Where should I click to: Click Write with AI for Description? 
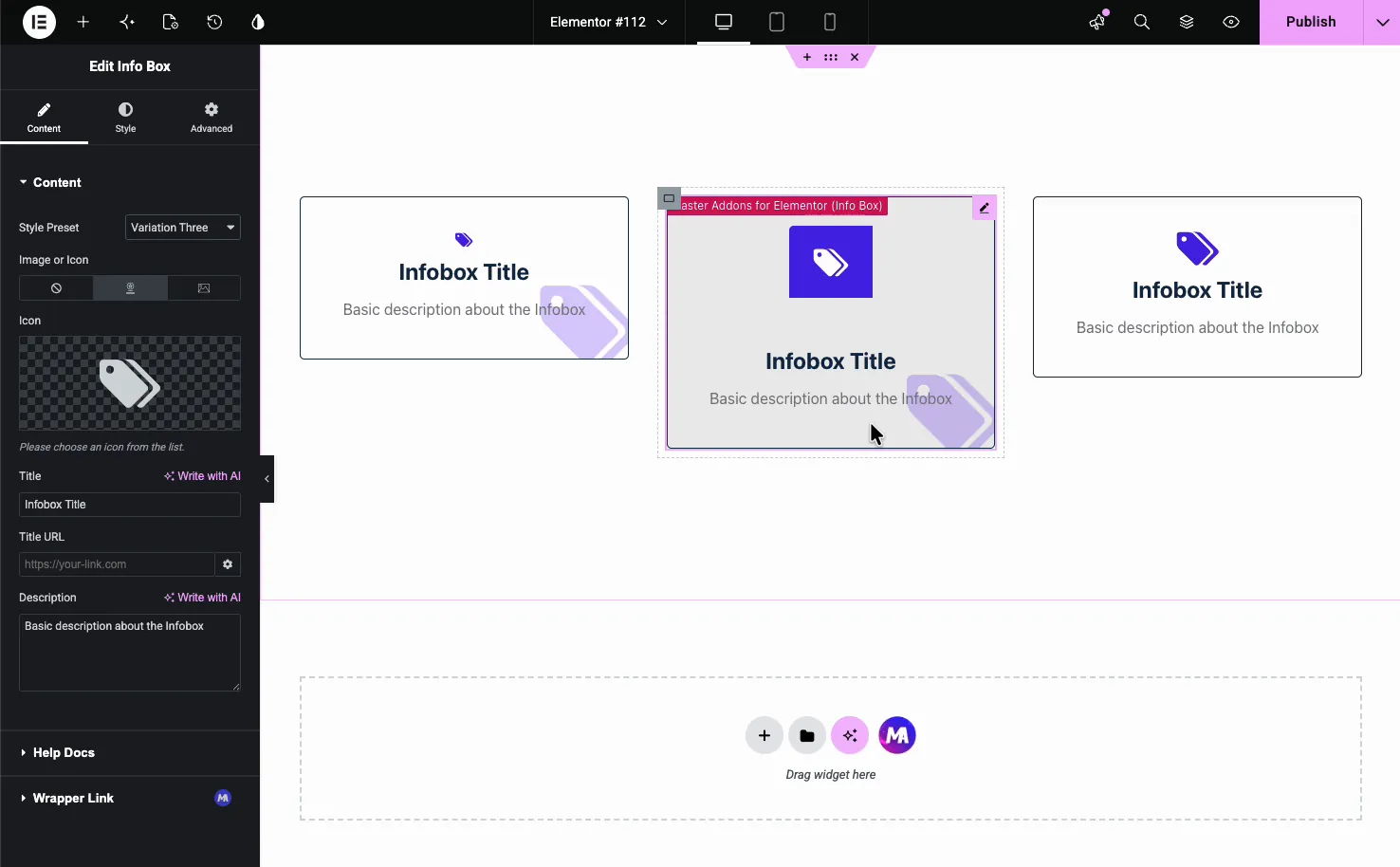coord(202,598)
